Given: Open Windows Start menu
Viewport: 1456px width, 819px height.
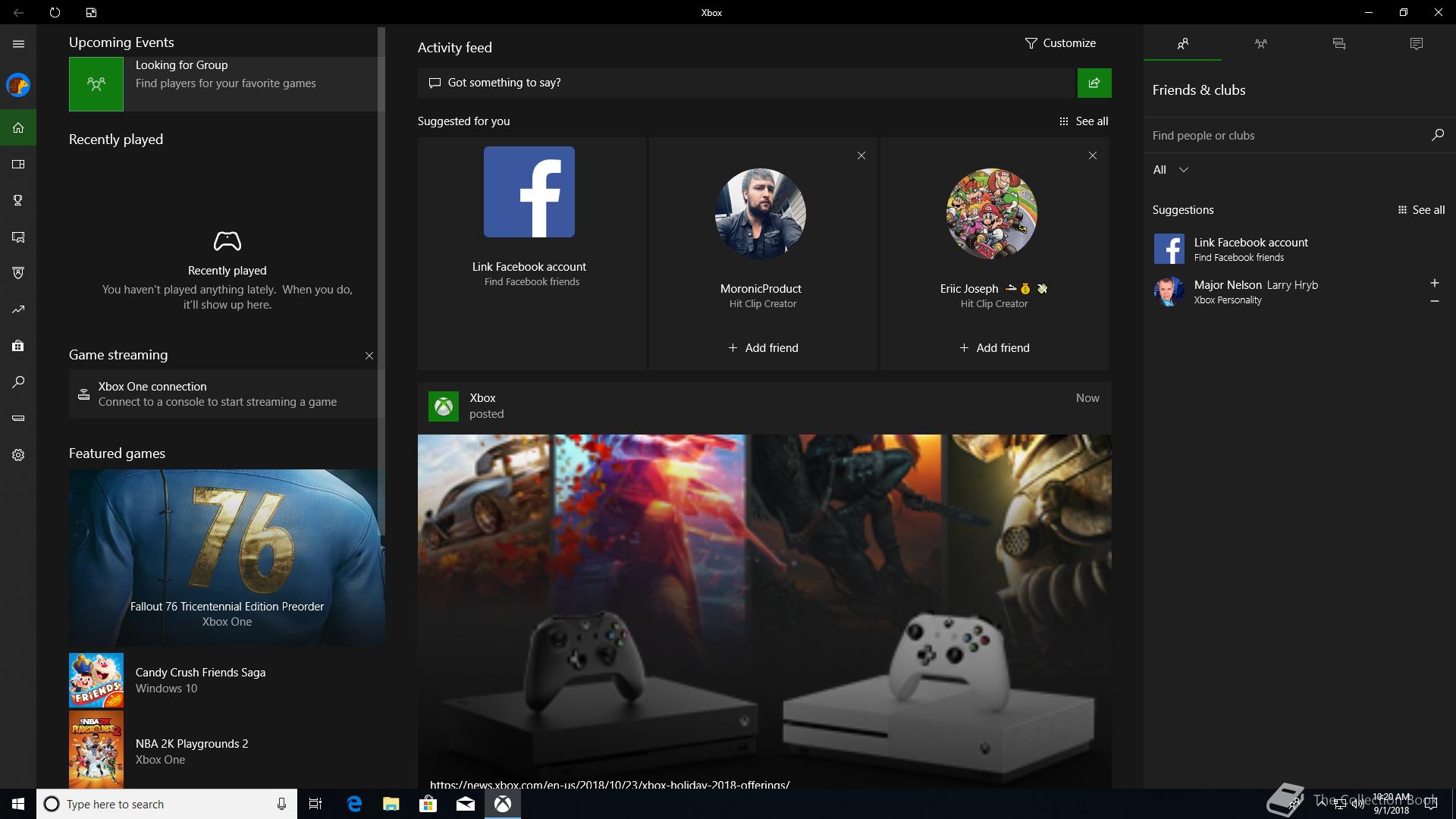Looking at the screenshot, I should pyautogui.click(x=18, y=804).
